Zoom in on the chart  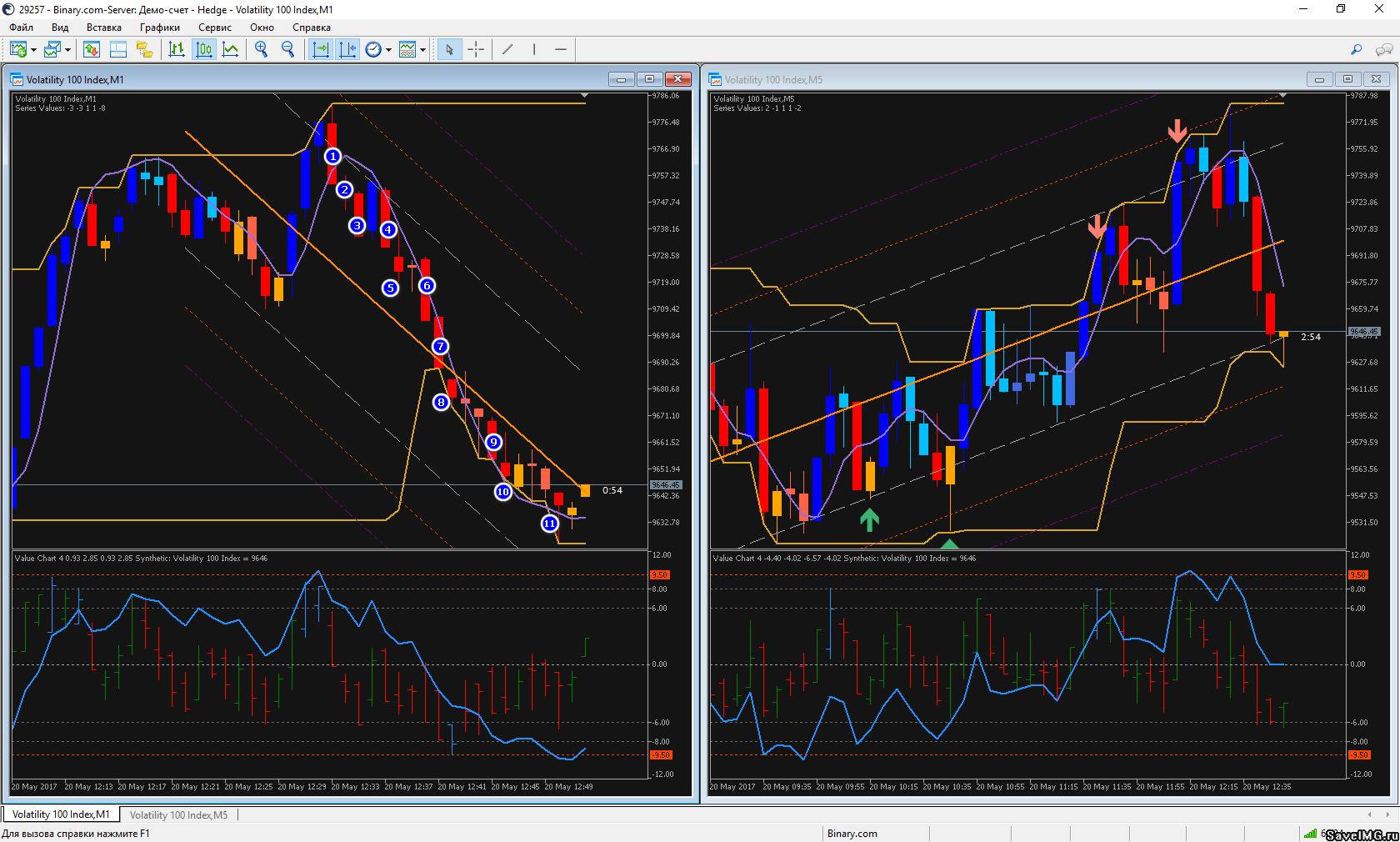[x=262, y=50]
